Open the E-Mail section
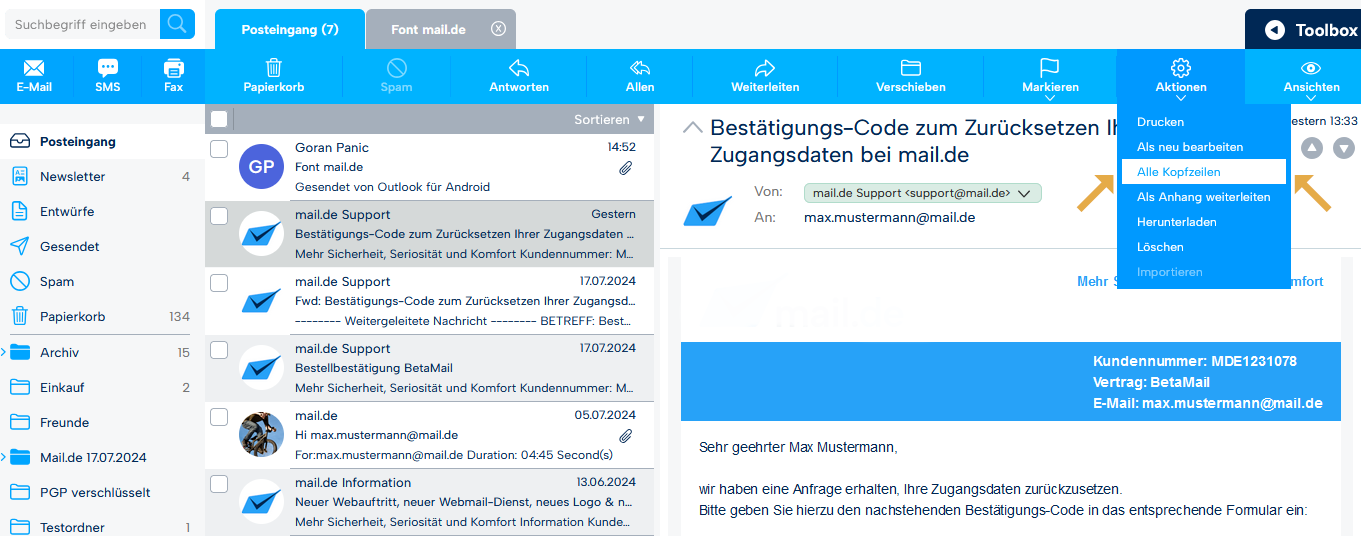Image resolution: width=1361 pixels, height=536 pixels. [x=34, y=76]
